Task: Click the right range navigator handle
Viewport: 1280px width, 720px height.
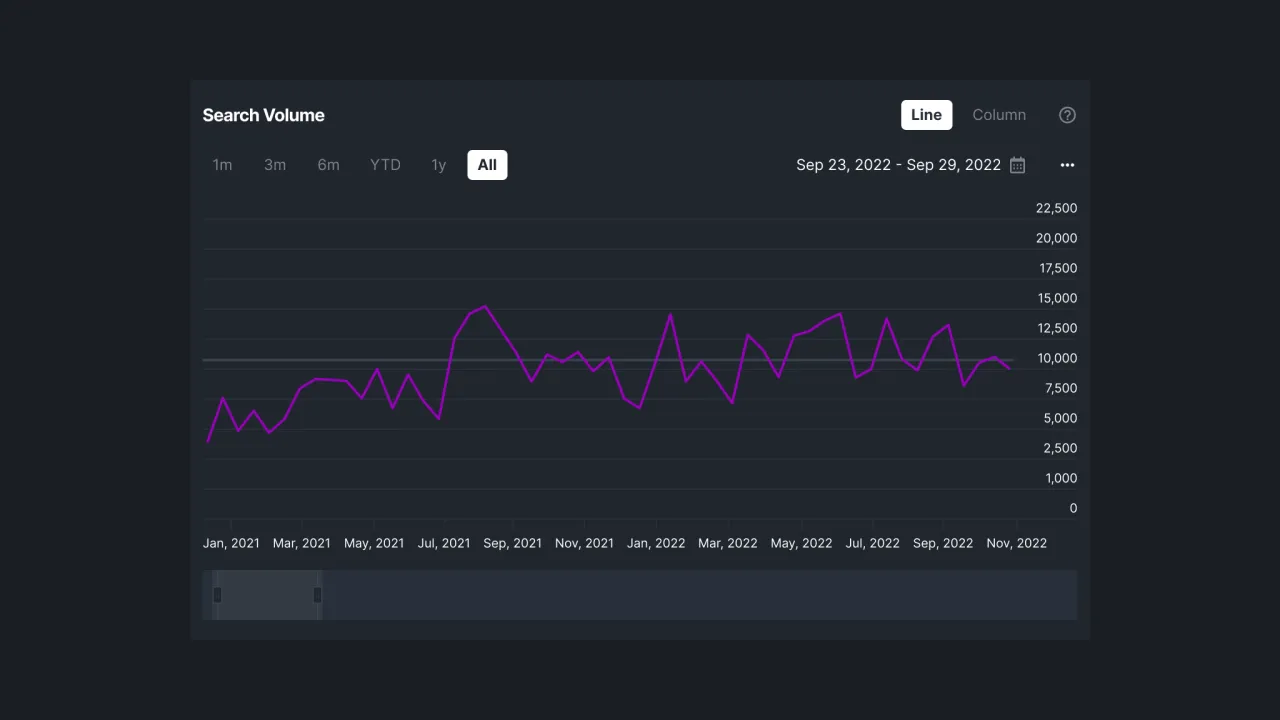Action: (317, 595)
